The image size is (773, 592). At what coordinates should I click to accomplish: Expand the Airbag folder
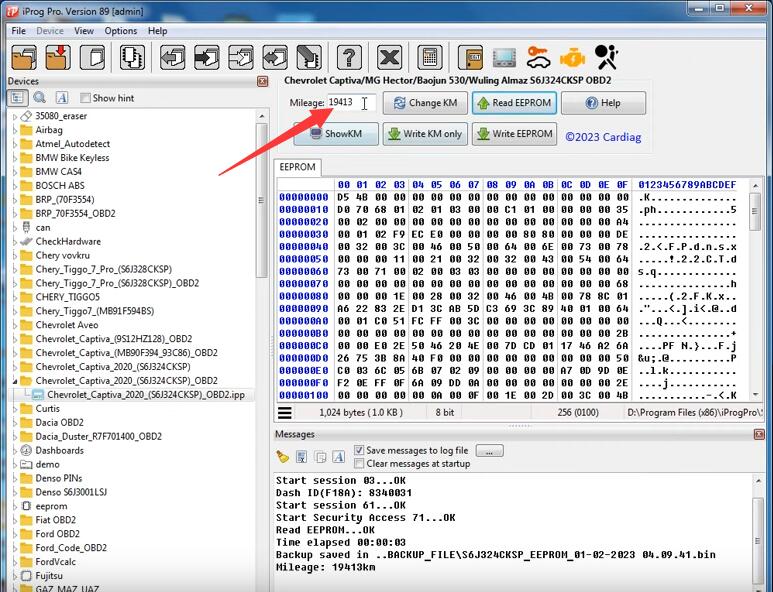coord(15,131)
